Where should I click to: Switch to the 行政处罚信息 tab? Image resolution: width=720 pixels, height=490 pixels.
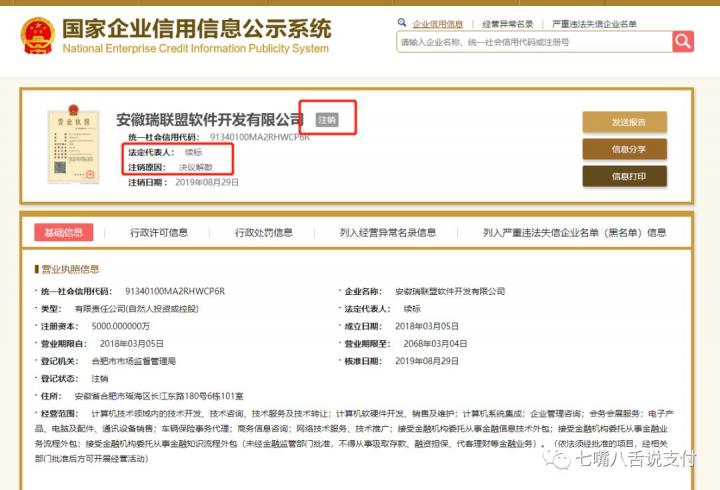(264, 232)
